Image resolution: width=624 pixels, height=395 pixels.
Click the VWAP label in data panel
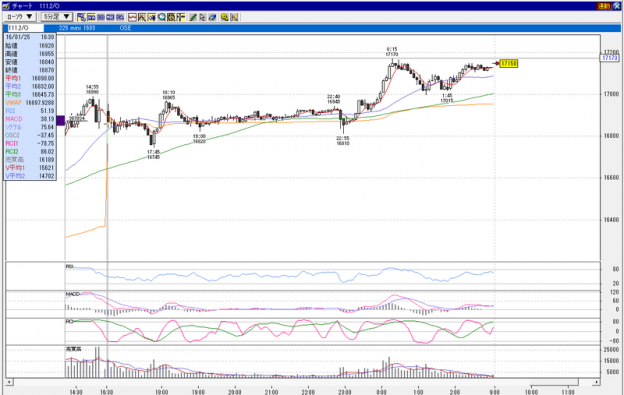pyautogui.click(x=14, y=103)
